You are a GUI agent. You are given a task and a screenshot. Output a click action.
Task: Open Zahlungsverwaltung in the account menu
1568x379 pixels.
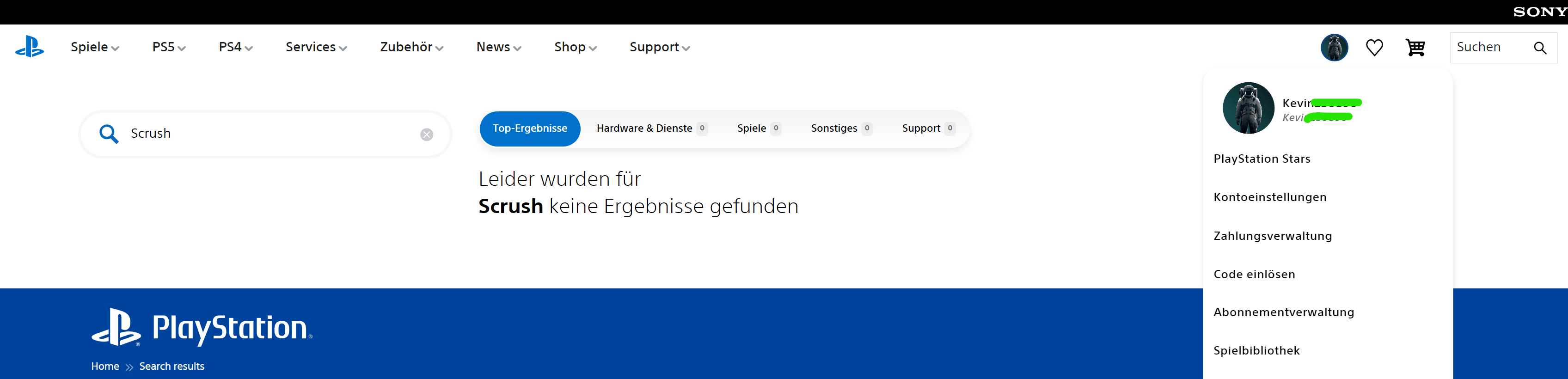(x=1273, y=236)
